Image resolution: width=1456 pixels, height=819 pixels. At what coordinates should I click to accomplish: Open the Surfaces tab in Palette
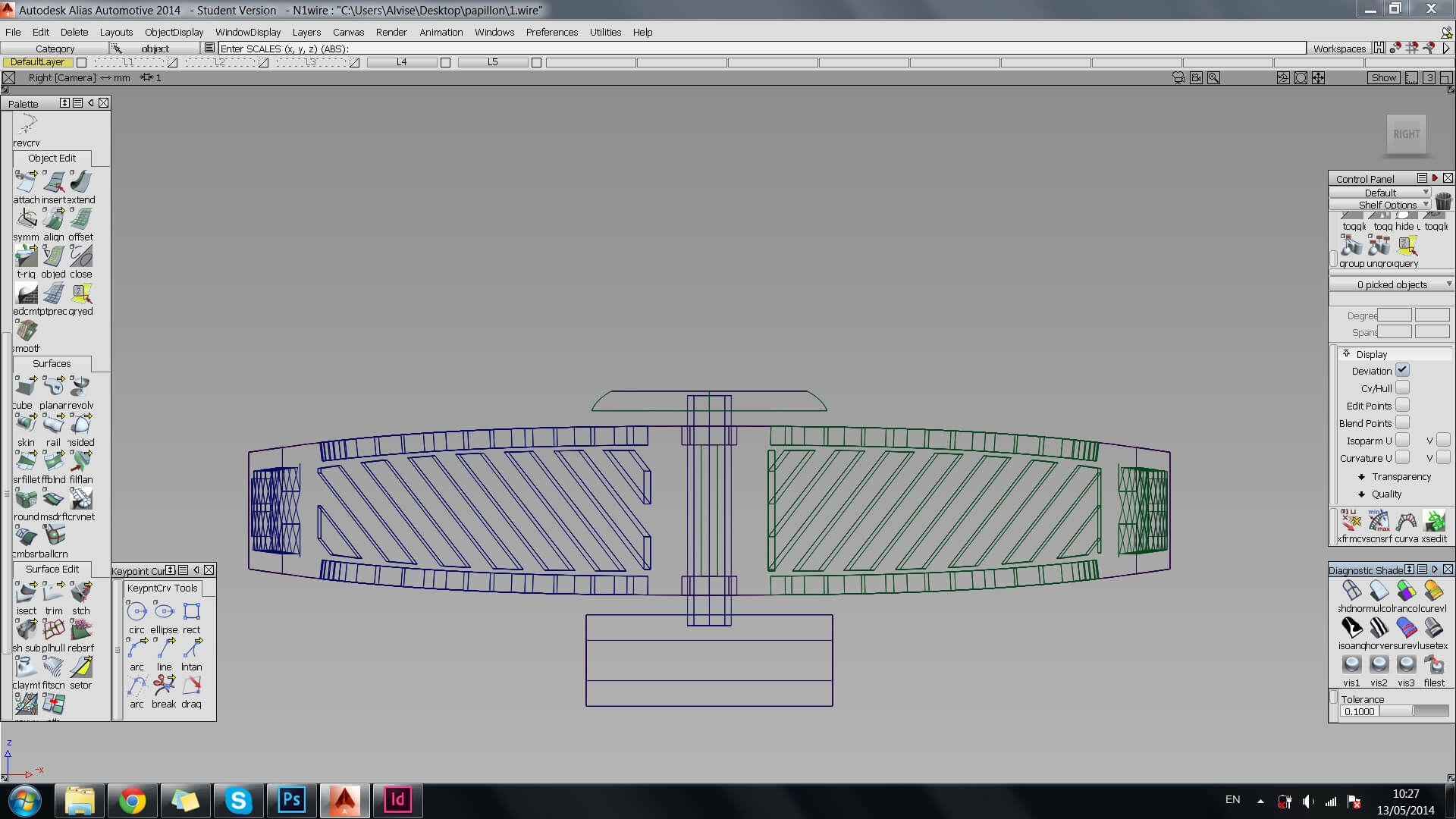[52, 364]
